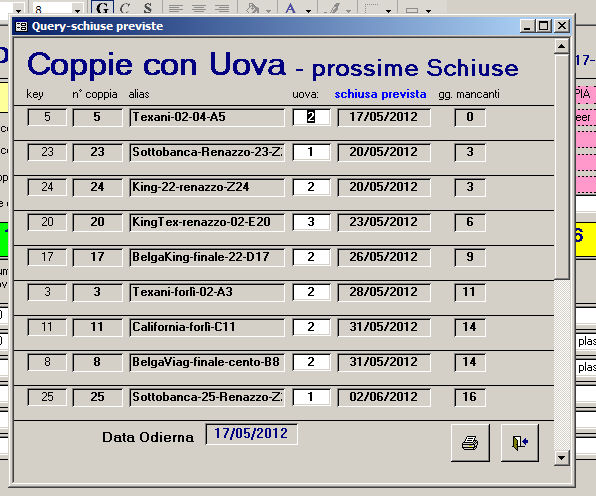The width and height of the screenshot is (596, 496).
Task: Click the vertical scrollbar thumb
Action: point(561,166)
